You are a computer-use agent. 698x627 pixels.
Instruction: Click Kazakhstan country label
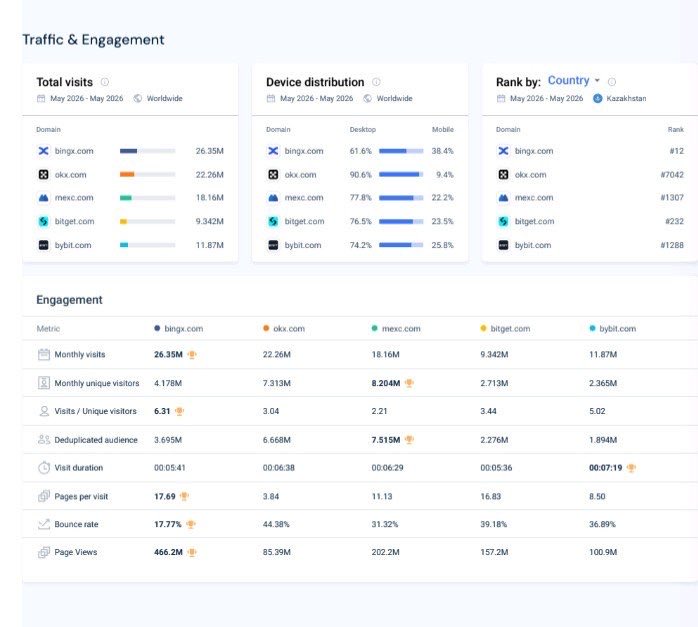pos(626,98)
